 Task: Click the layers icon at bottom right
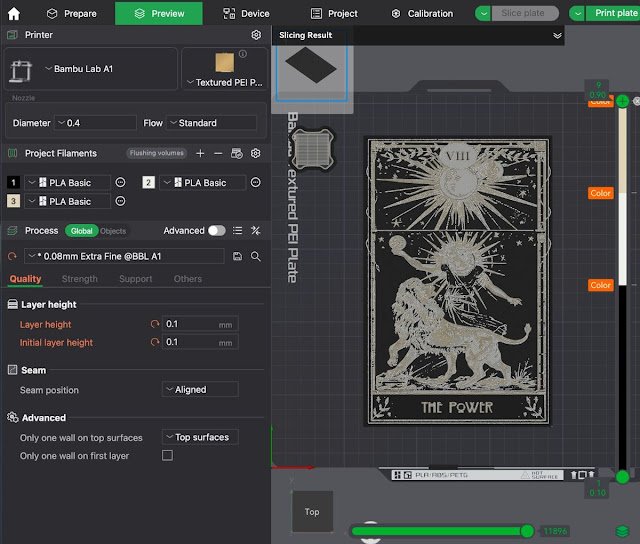tap(622, 531)
